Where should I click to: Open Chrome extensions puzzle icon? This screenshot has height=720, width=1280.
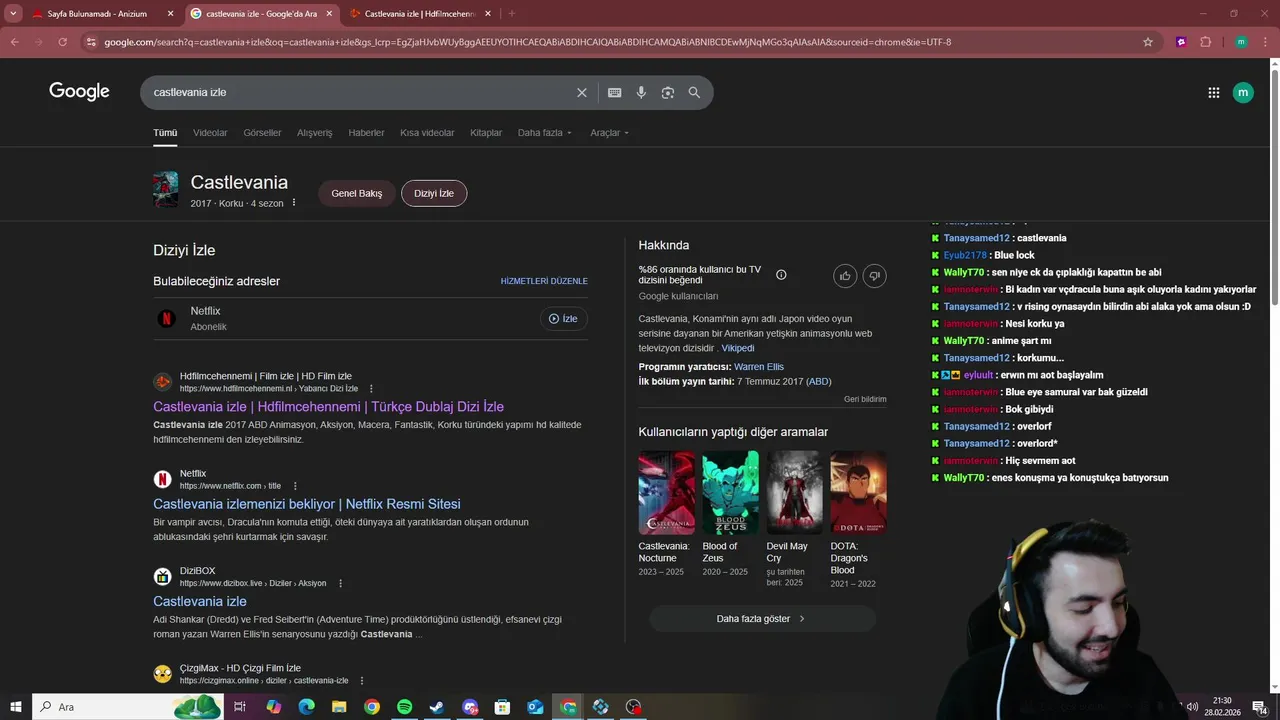(1206, 42)
